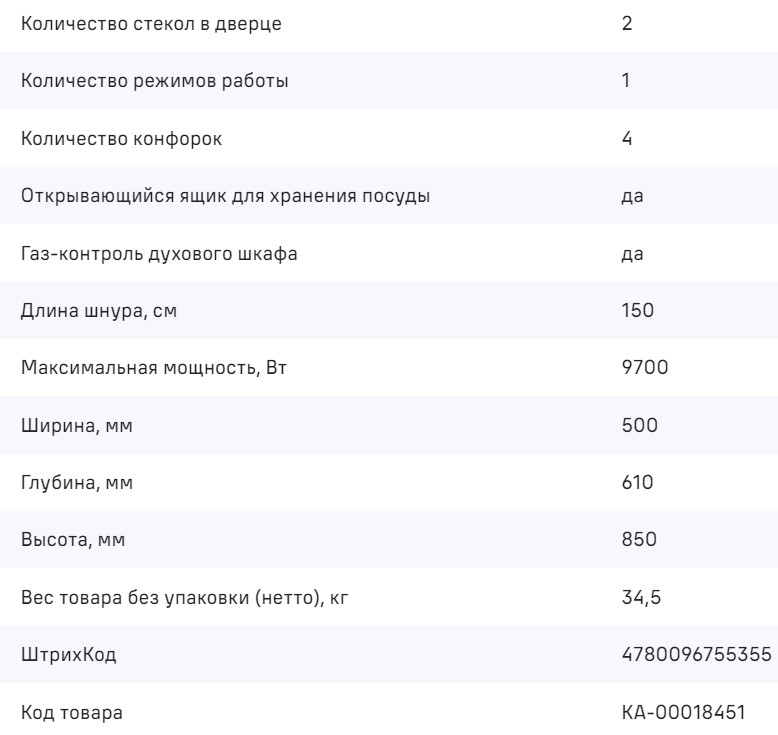The width and height of the screenshot is (778, 735).
Task: Select the depth value 610
Action: click(637, 484)
